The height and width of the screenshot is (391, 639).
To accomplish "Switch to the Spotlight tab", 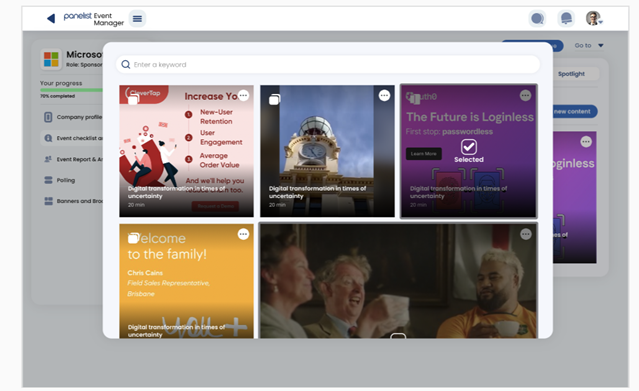I will click(x=571, y=74).
